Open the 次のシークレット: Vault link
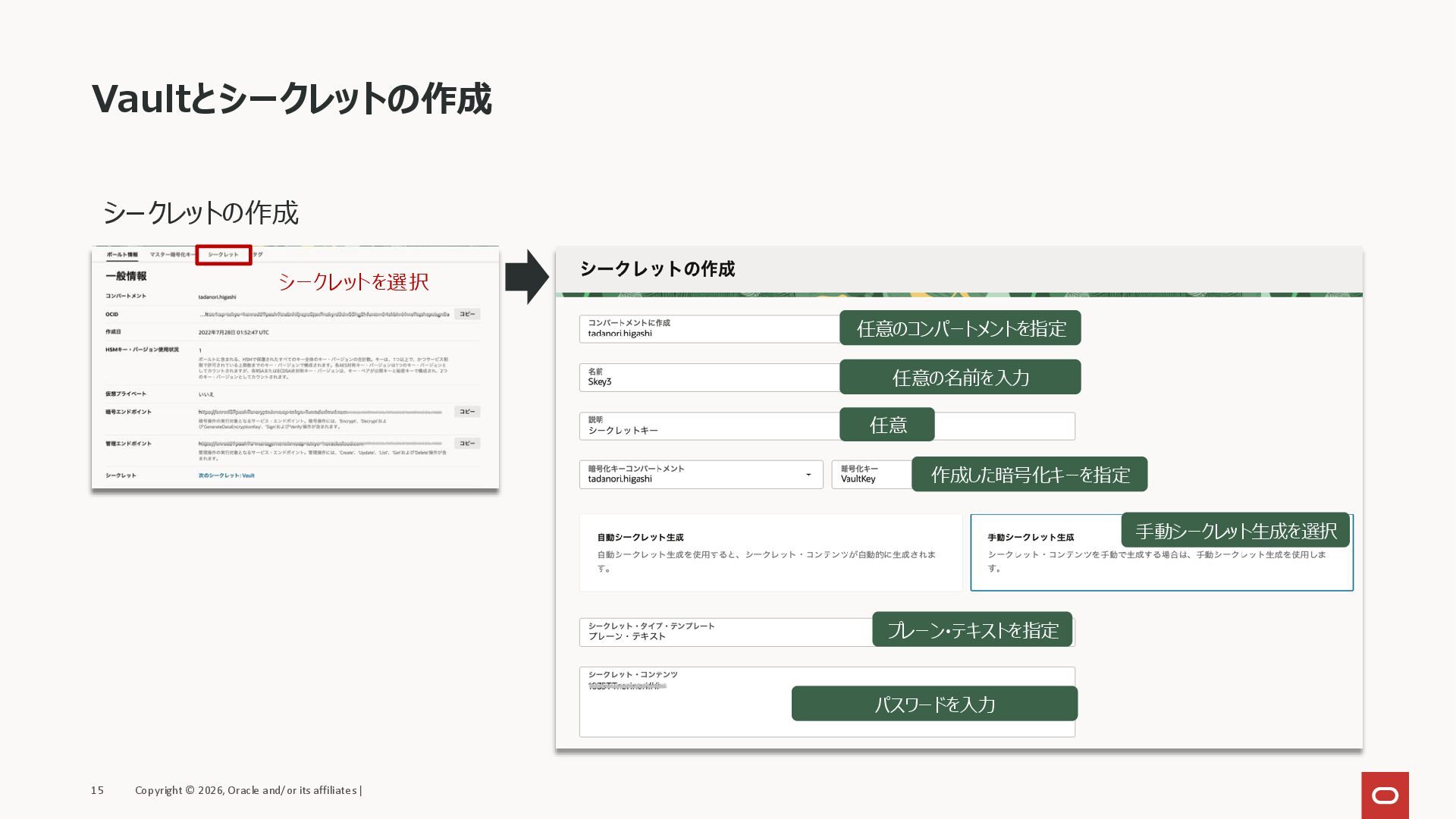This screenshot has width=1456, height=819. (226, 475)
